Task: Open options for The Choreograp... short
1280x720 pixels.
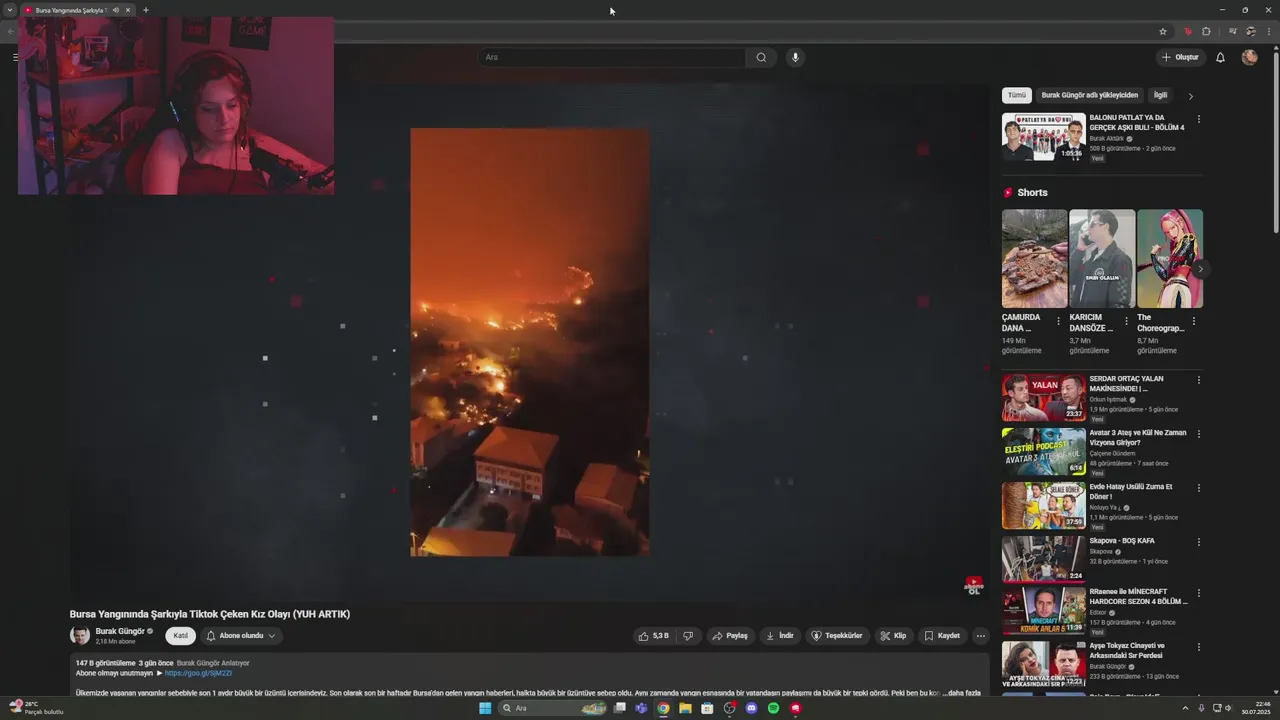Action: [1193, 321]
